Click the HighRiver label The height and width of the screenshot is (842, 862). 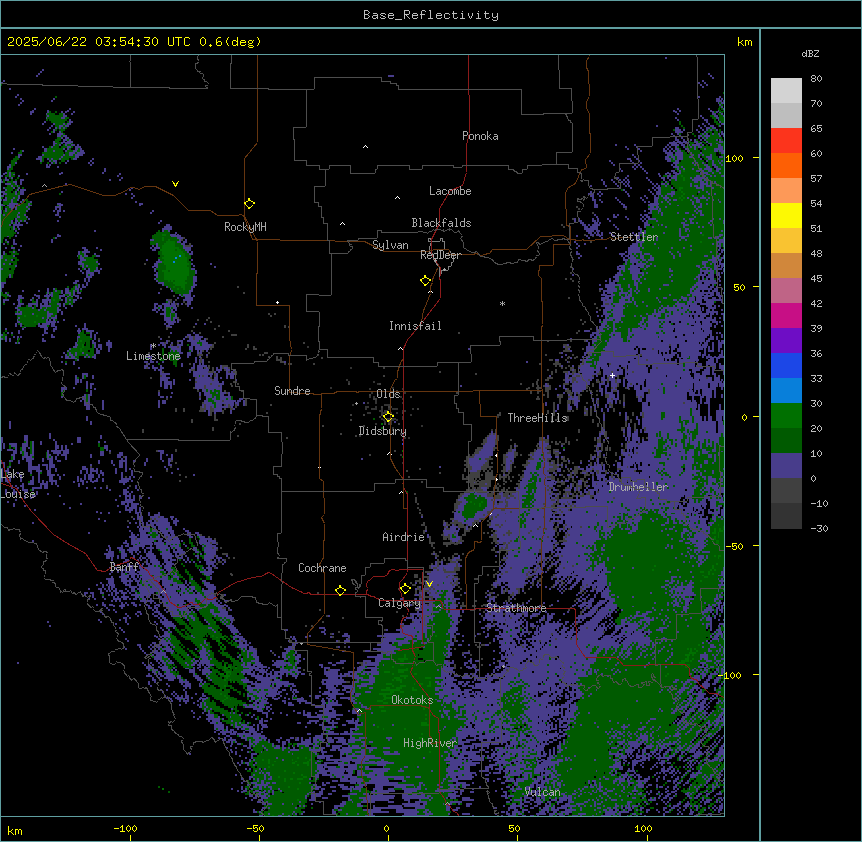click(x=430, y=743)
